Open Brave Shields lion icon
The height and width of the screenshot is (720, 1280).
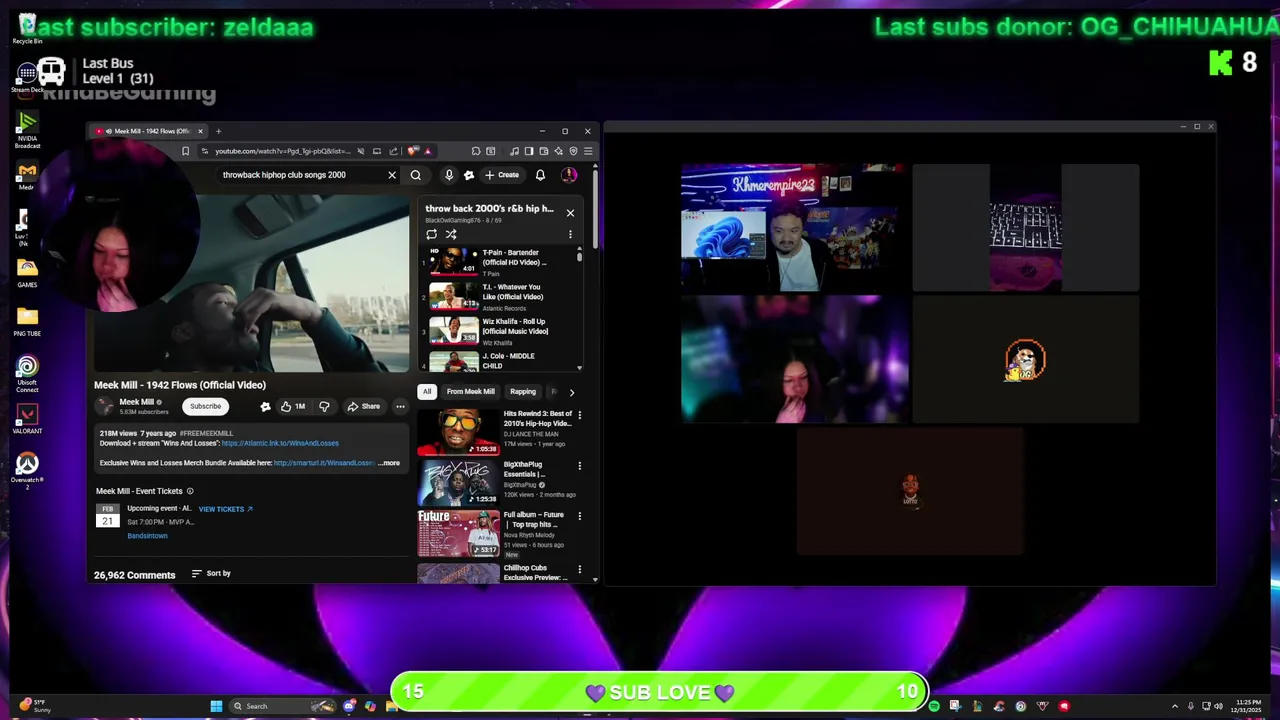[412, 151]
